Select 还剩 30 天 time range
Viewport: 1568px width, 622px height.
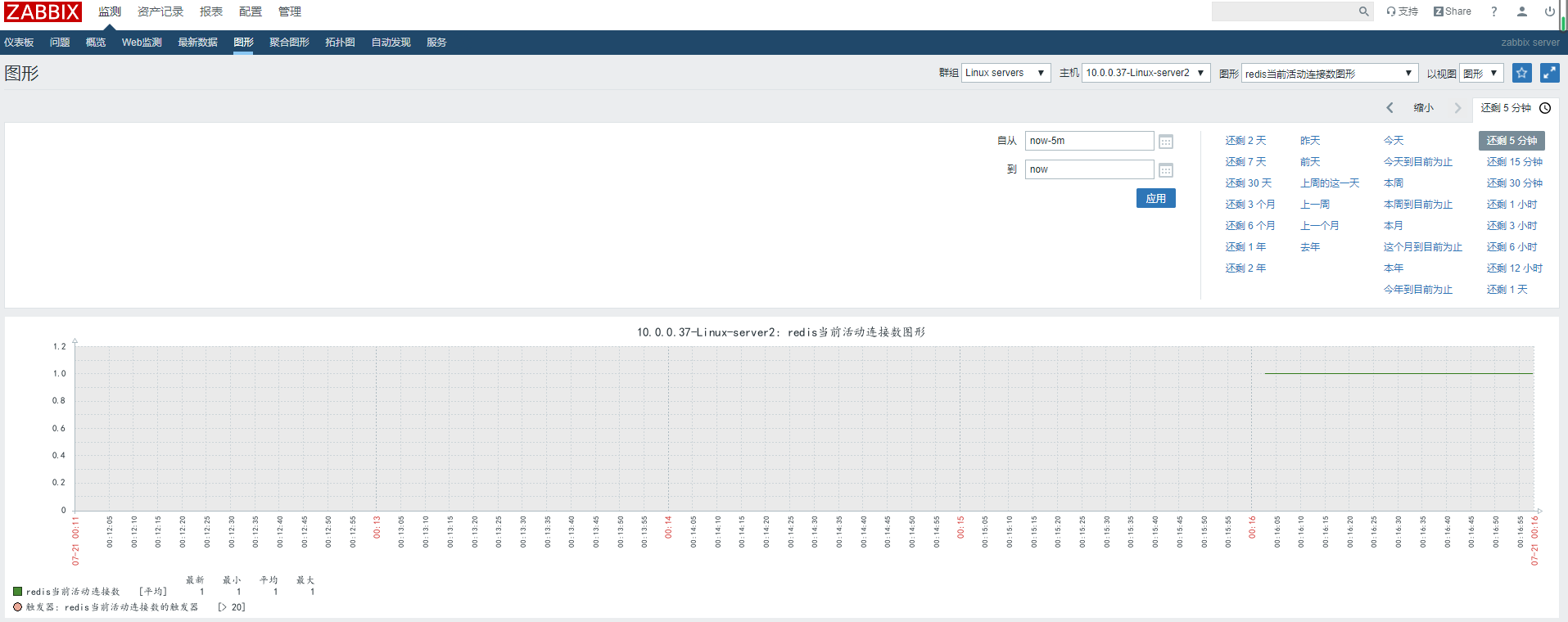click(1249, 183)
